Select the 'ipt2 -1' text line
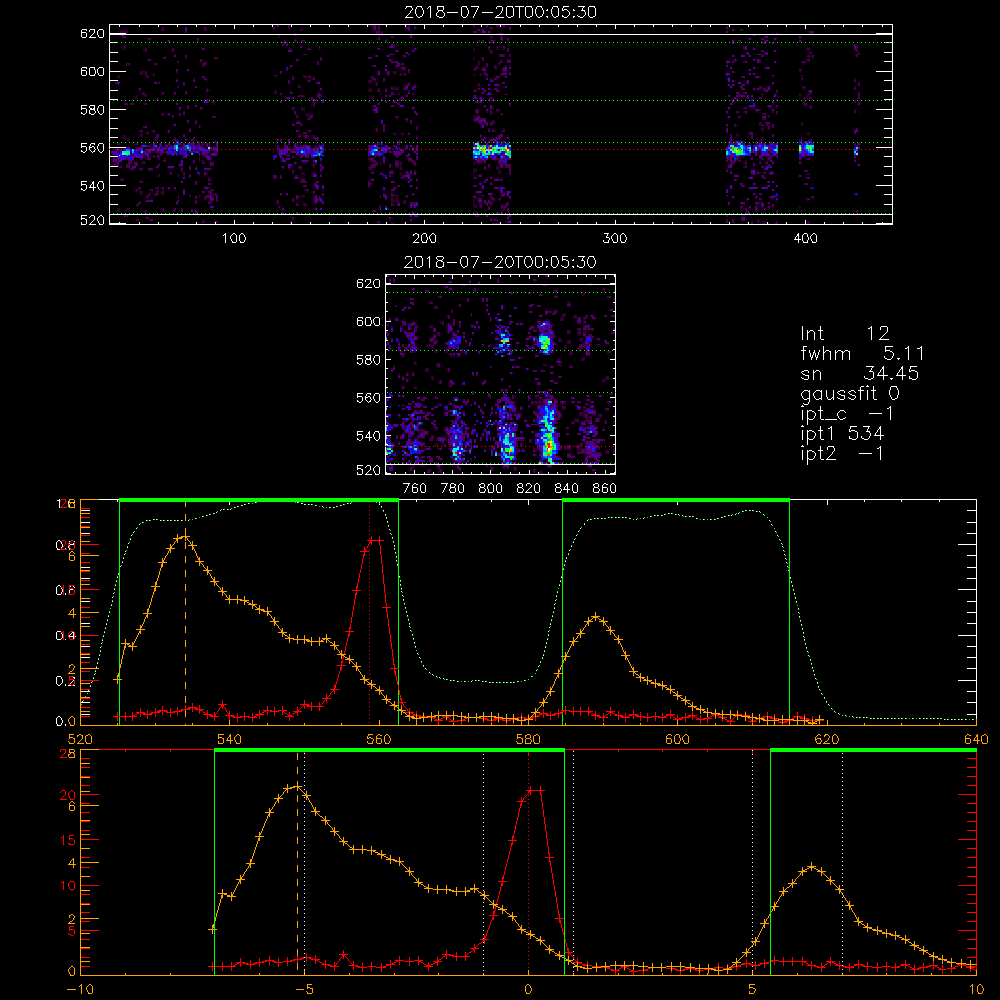The image size is (1000, 1000). [842, 453]
